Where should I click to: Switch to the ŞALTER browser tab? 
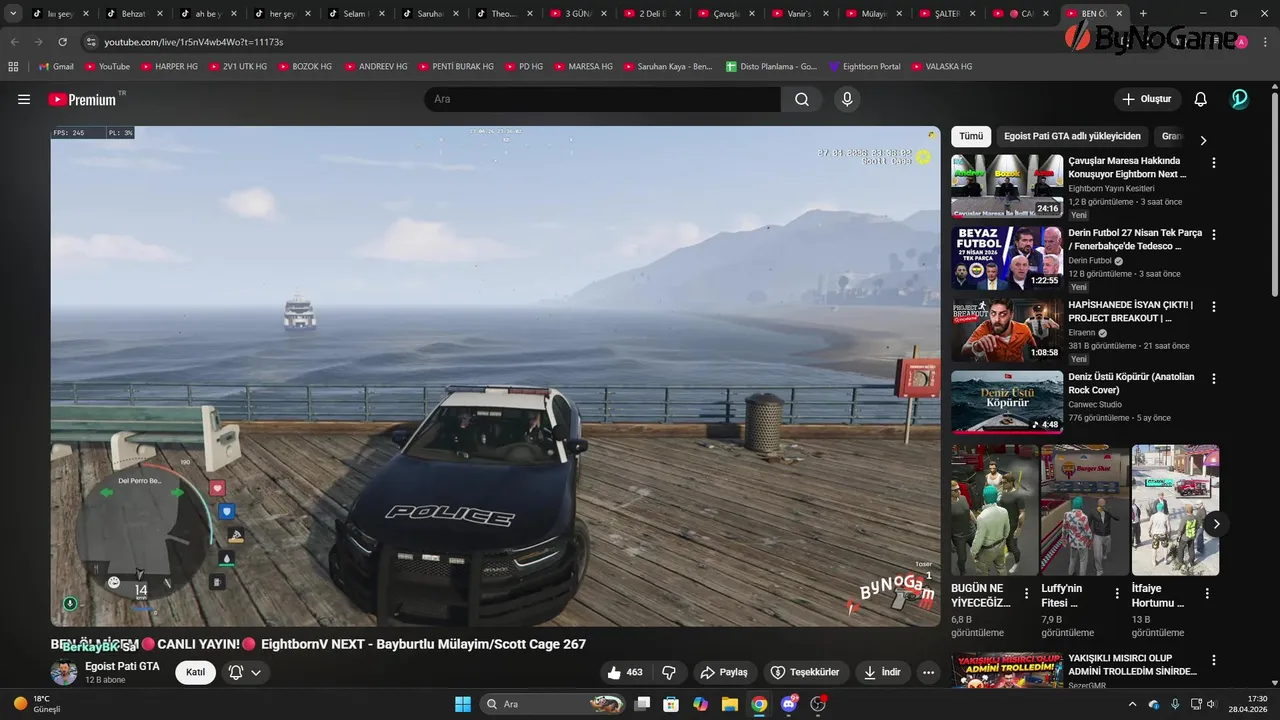point(947,14)
